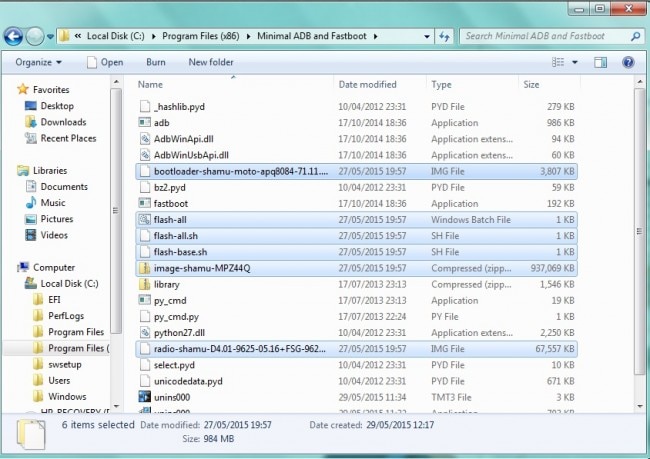Image resolution: width=650 pixels, height=459 pixels.
Task: Click Minimal ADB and Fastboot breadcrumb
Action: point(312,36)
